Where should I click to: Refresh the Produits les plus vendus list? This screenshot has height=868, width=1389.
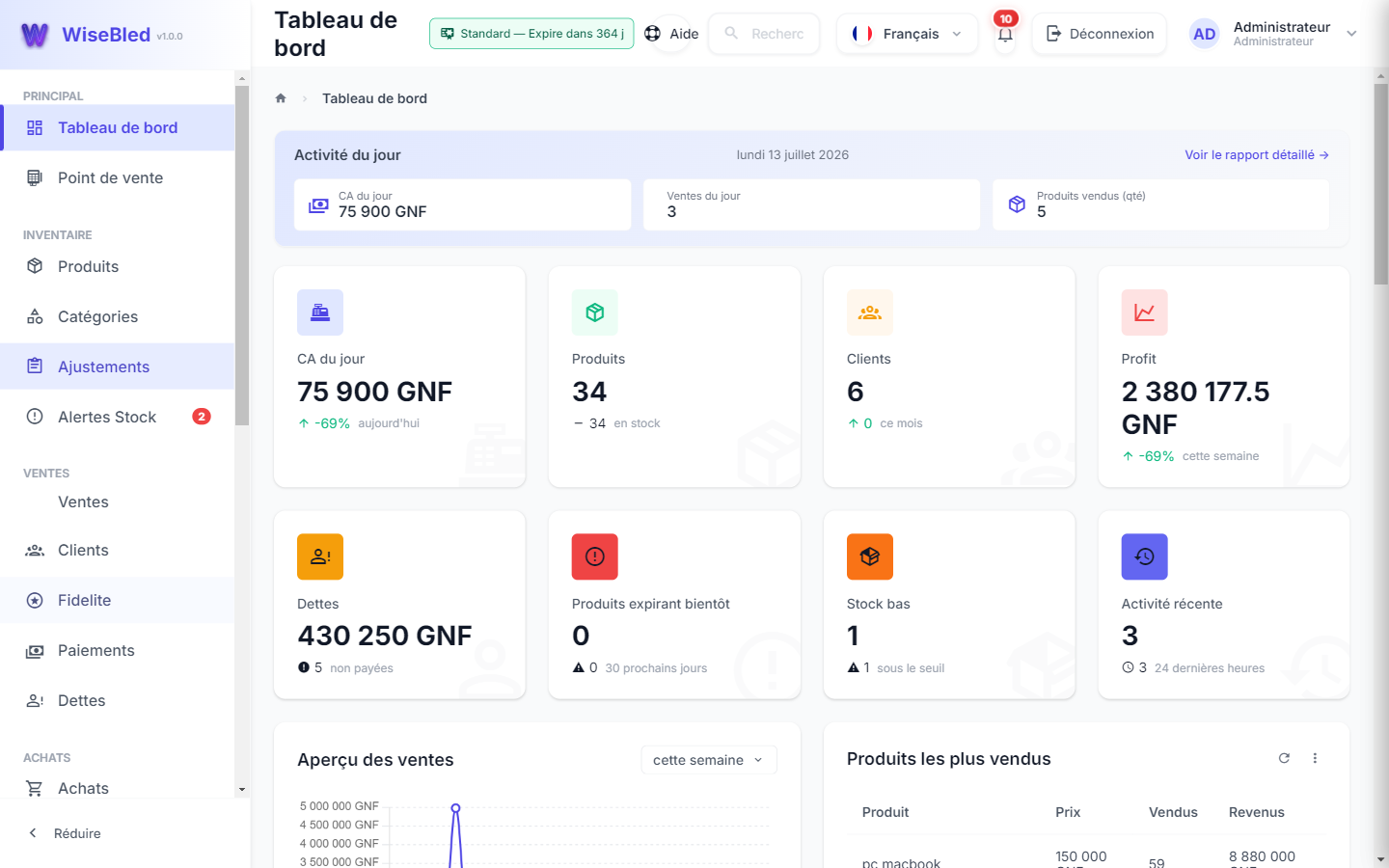(x=1284, y=758)
